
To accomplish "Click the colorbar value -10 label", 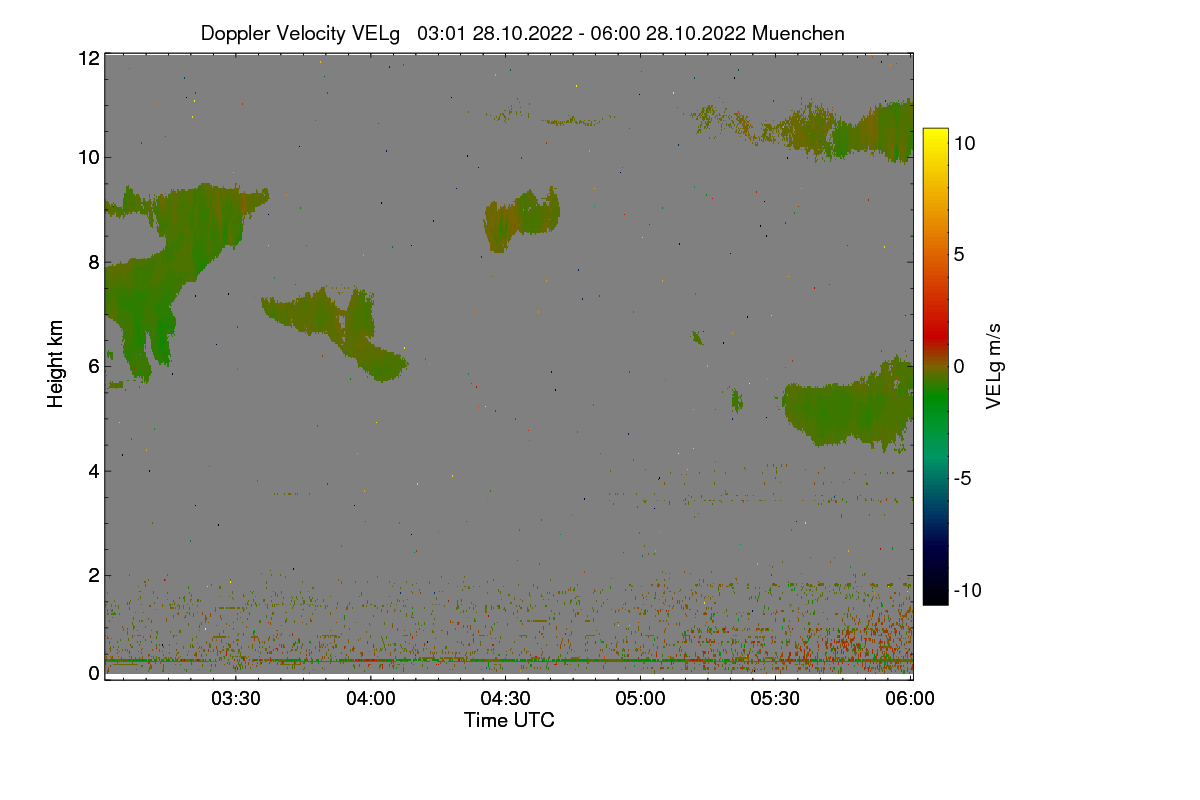I will pyautogui.click(x=968, y=590).
